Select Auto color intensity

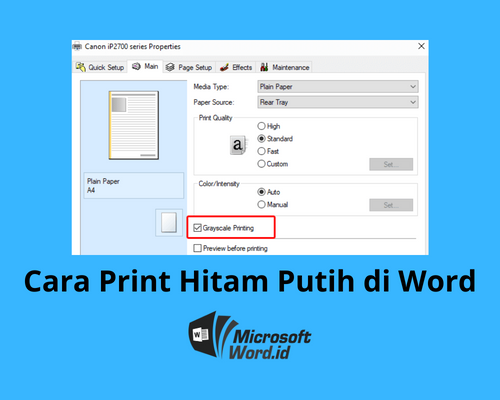pyautogui.click(x=269, y=192)
